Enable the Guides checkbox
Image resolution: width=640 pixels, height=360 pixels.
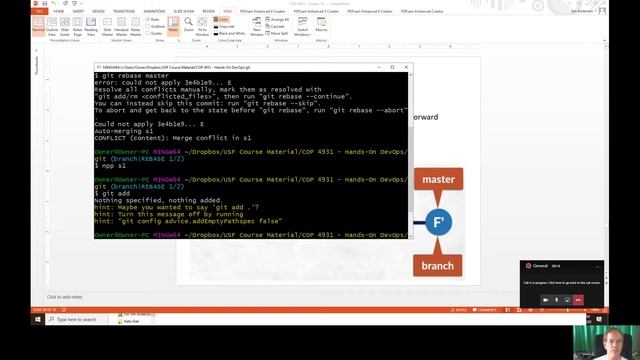(154, 33)
